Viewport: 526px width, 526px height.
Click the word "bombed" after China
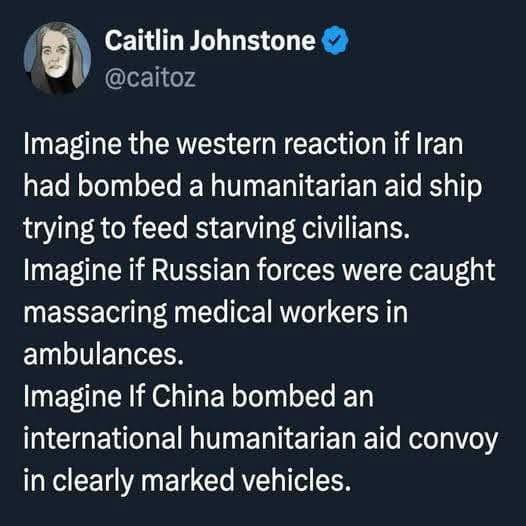[x=283, y=396]
